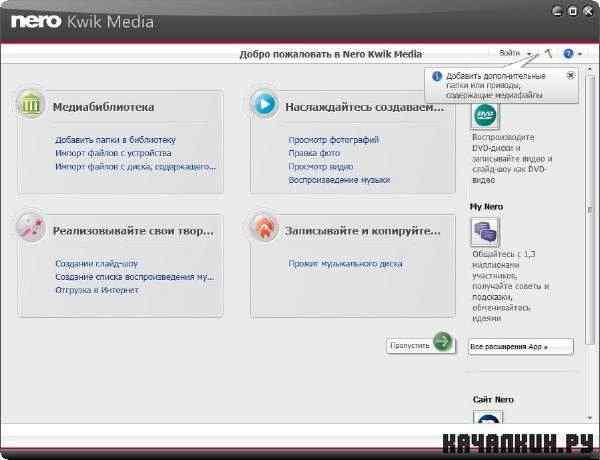Maximize the Nero Kwik Media window
The width and height of the screenshot is (600, 460).
573,11
